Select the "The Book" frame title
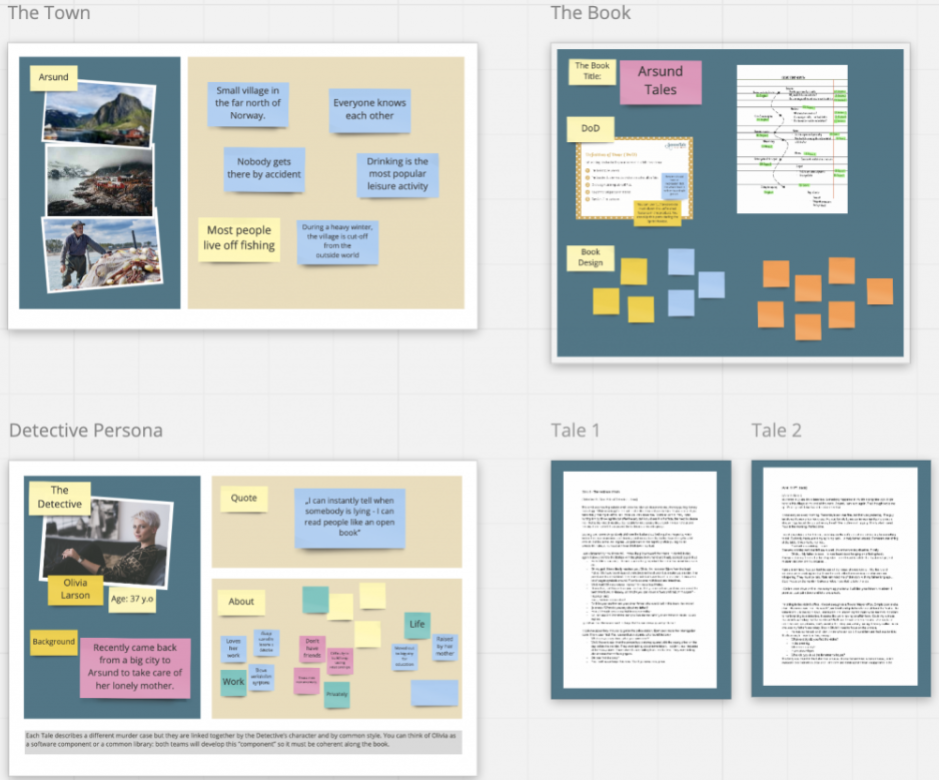Image resolution: width=939 pixels, height=780 pixels. click(x=590, y=13)
